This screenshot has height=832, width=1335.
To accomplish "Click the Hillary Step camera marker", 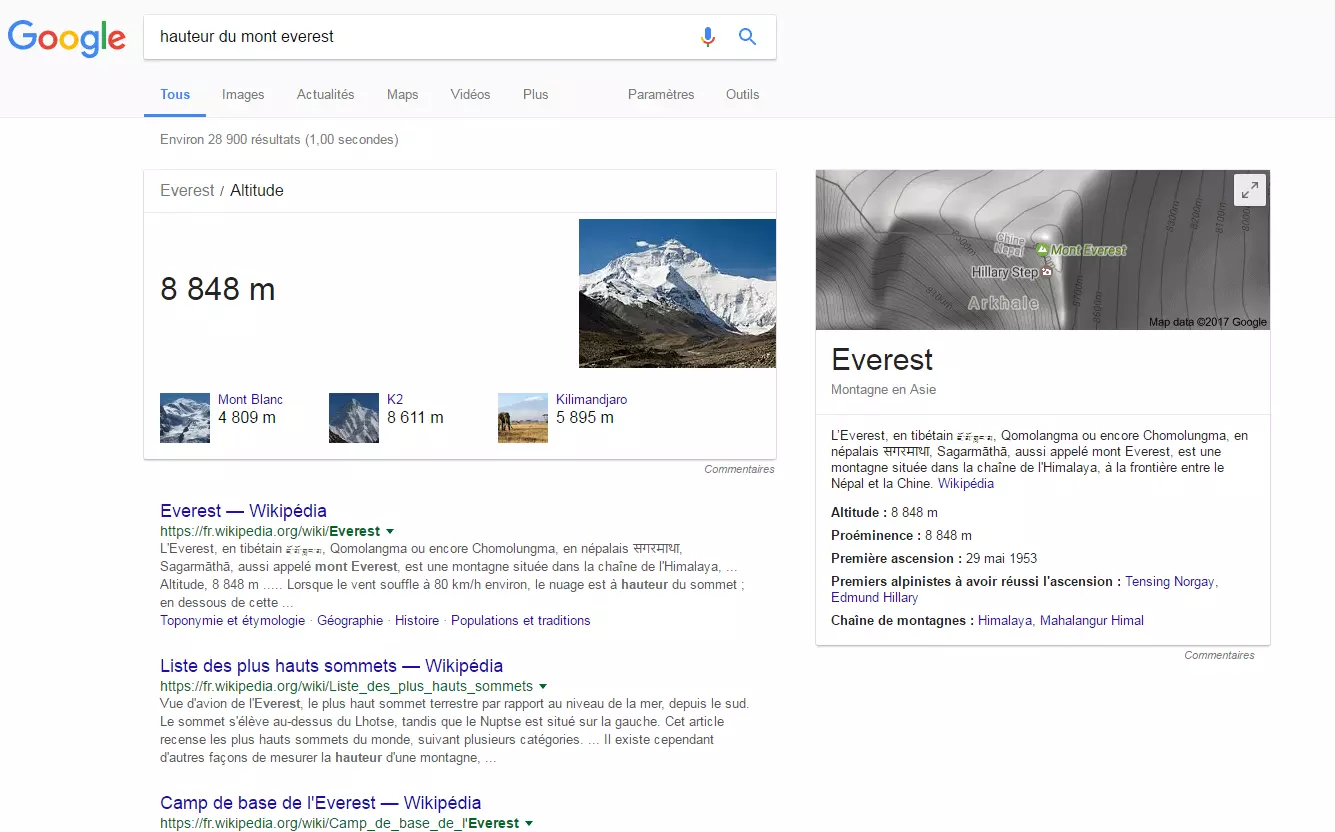I will (1047, 272).
